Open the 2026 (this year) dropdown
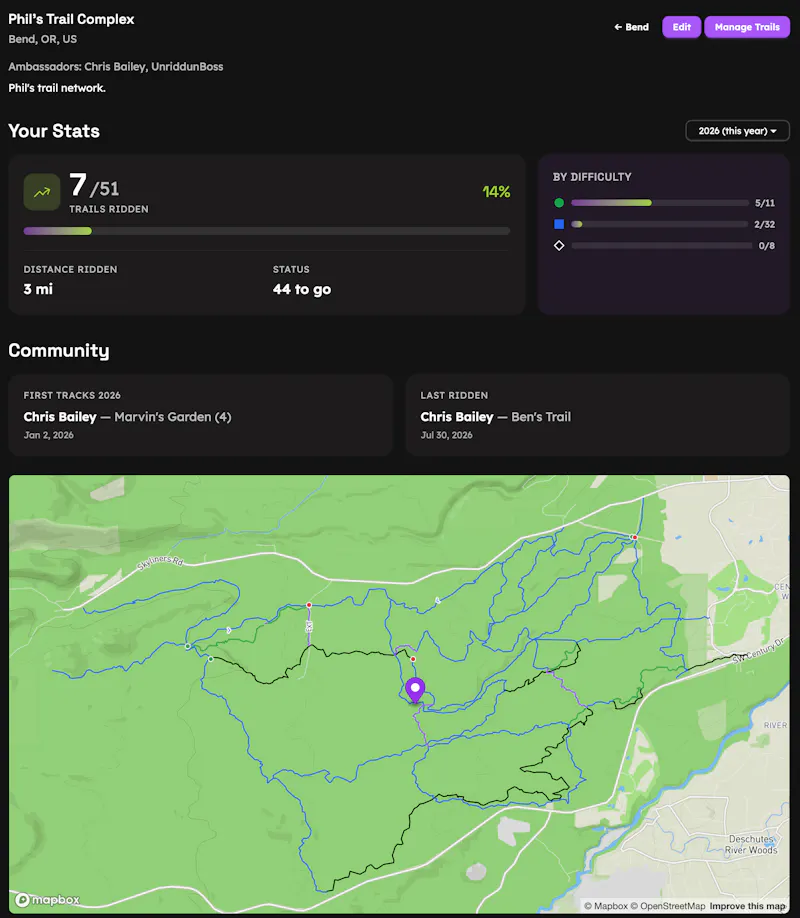This screenshot has height=918, width=800. (737, 131)
